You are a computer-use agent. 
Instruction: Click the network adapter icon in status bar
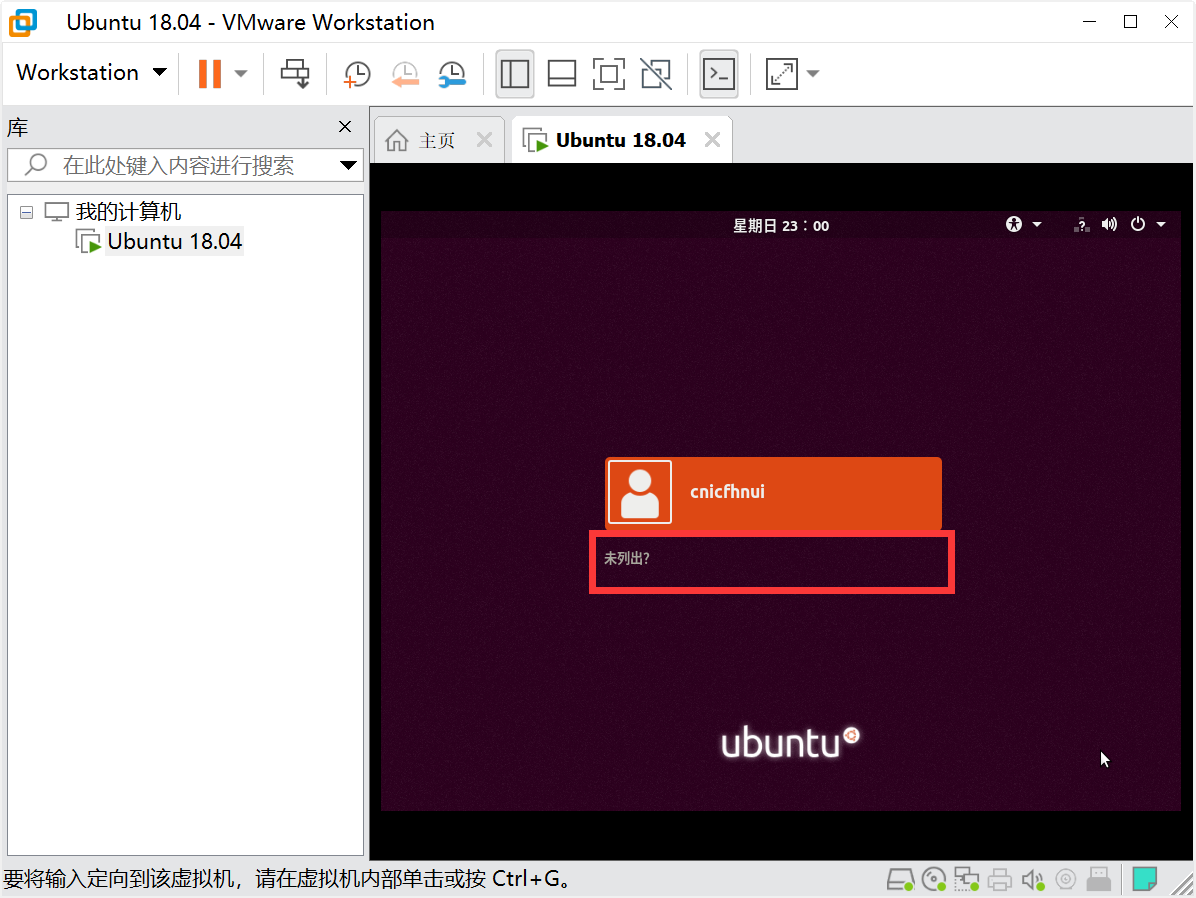pos(967,878)
